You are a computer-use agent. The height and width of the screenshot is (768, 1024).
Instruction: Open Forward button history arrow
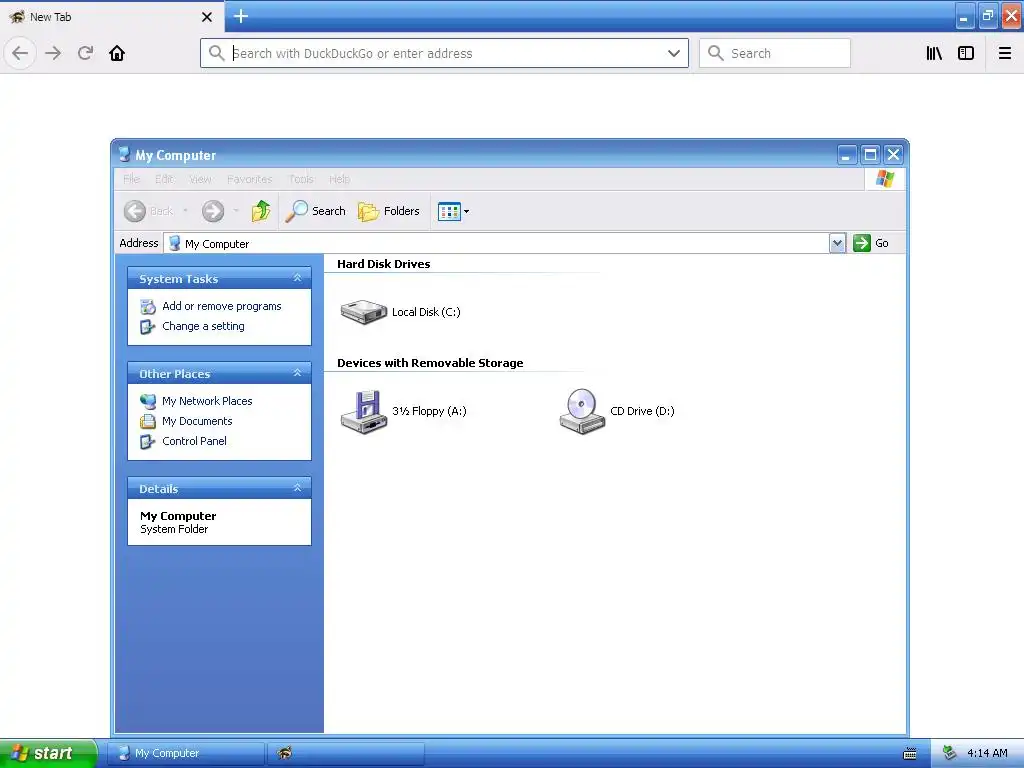236,211
